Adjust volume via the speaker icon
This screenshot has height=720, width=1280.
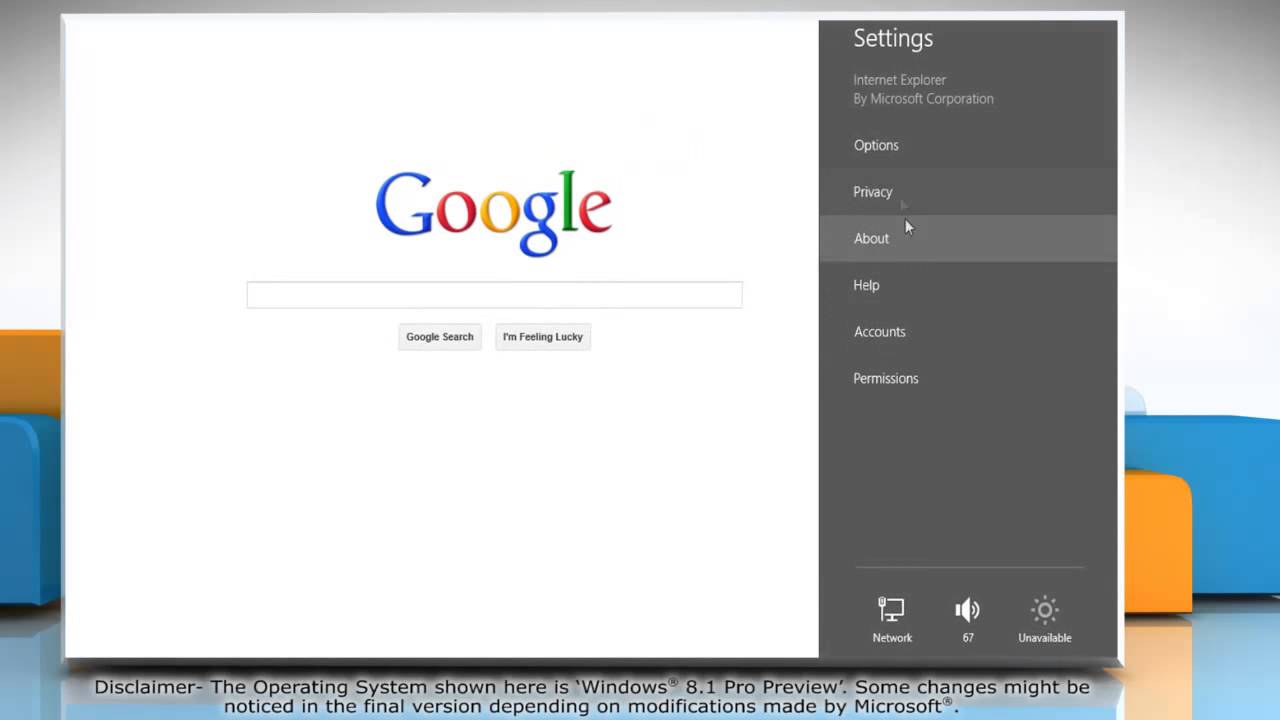pos(967,609)
